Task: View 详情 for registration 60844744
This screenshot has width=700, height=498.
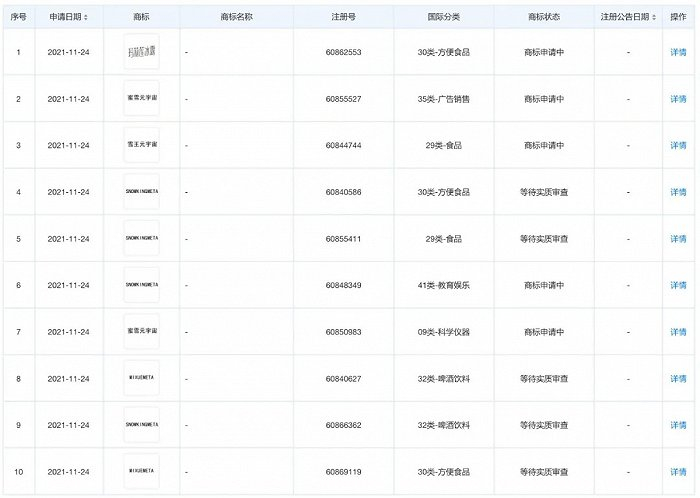Action: (678, 145)
